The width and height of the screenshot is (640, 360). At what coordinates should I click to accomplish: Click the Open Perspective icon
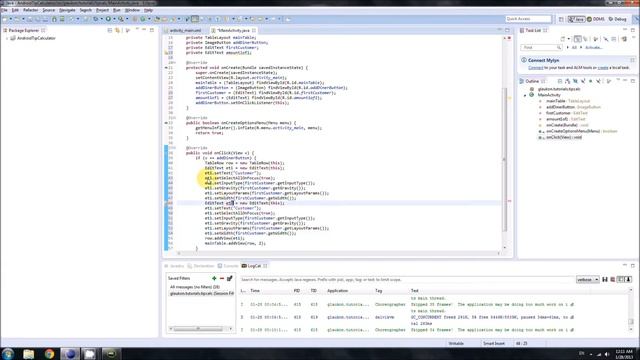(561, 19)
